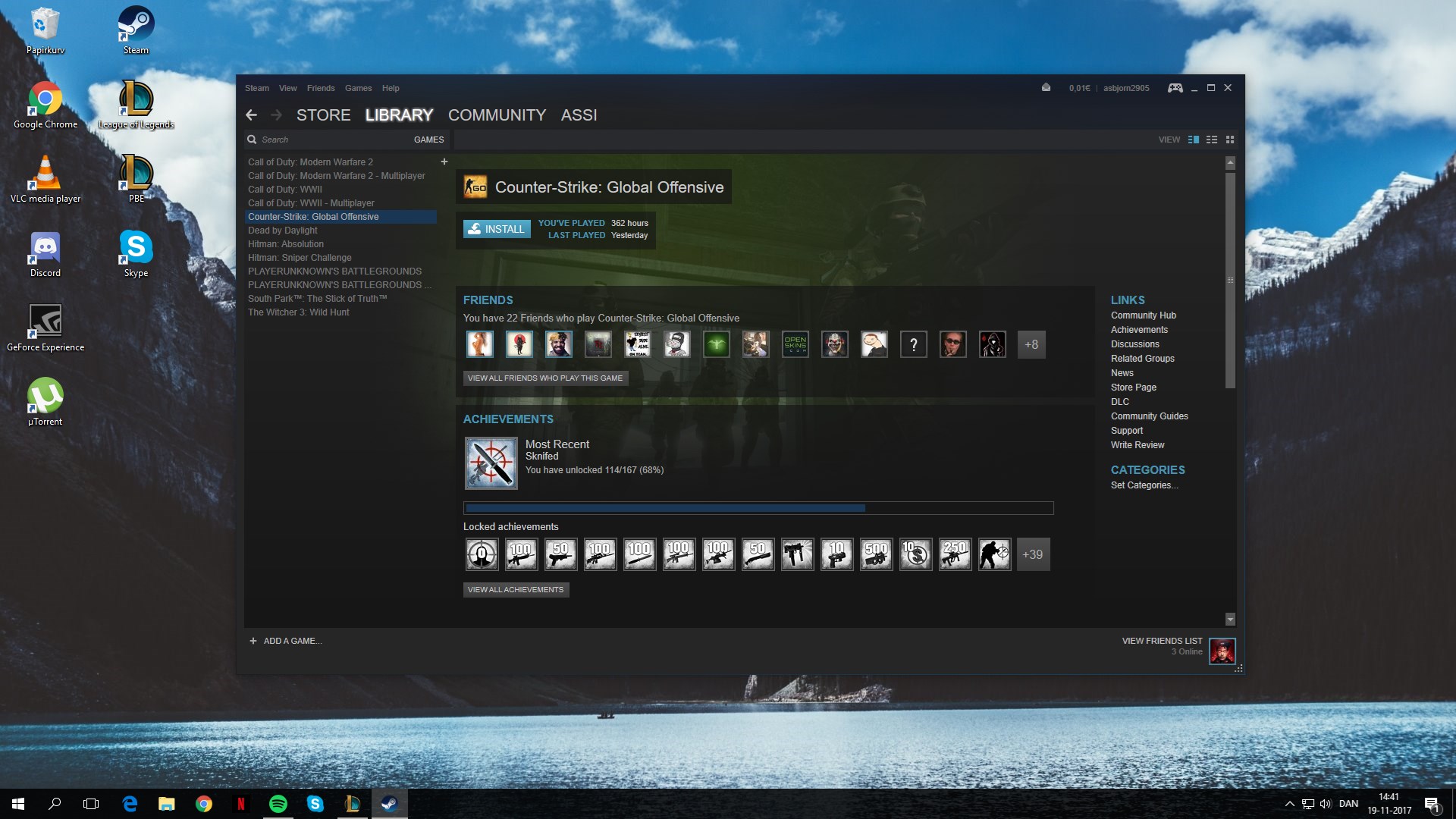
Task: Open the user avatar near friends list
Action: pos(1222,651)
